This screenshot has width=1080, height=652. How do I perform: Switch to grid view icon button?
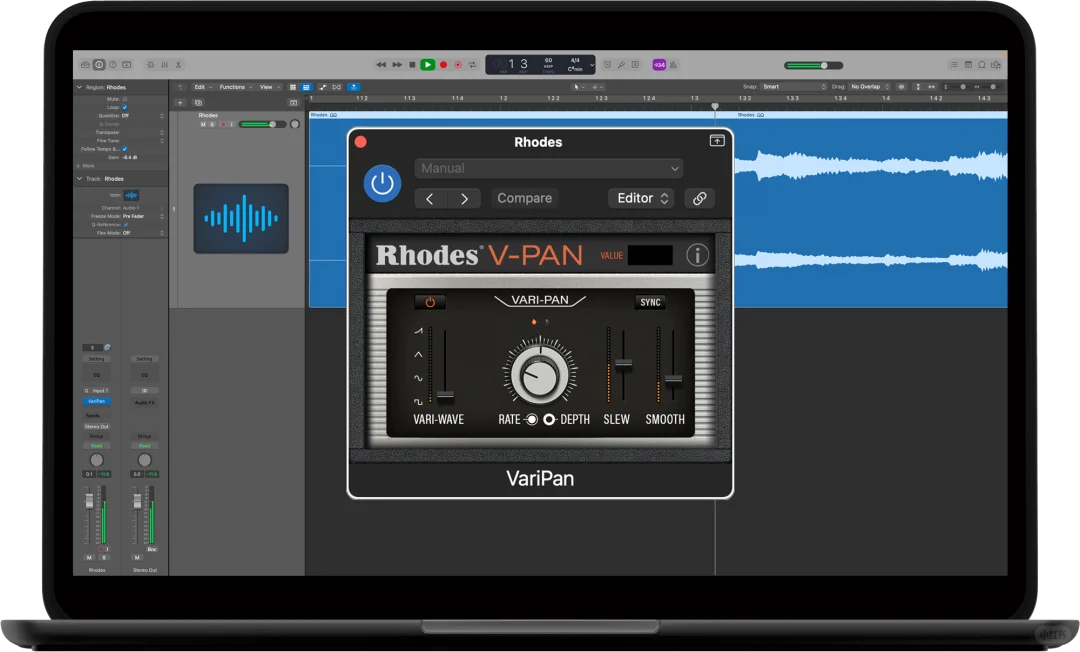[293, 87]
